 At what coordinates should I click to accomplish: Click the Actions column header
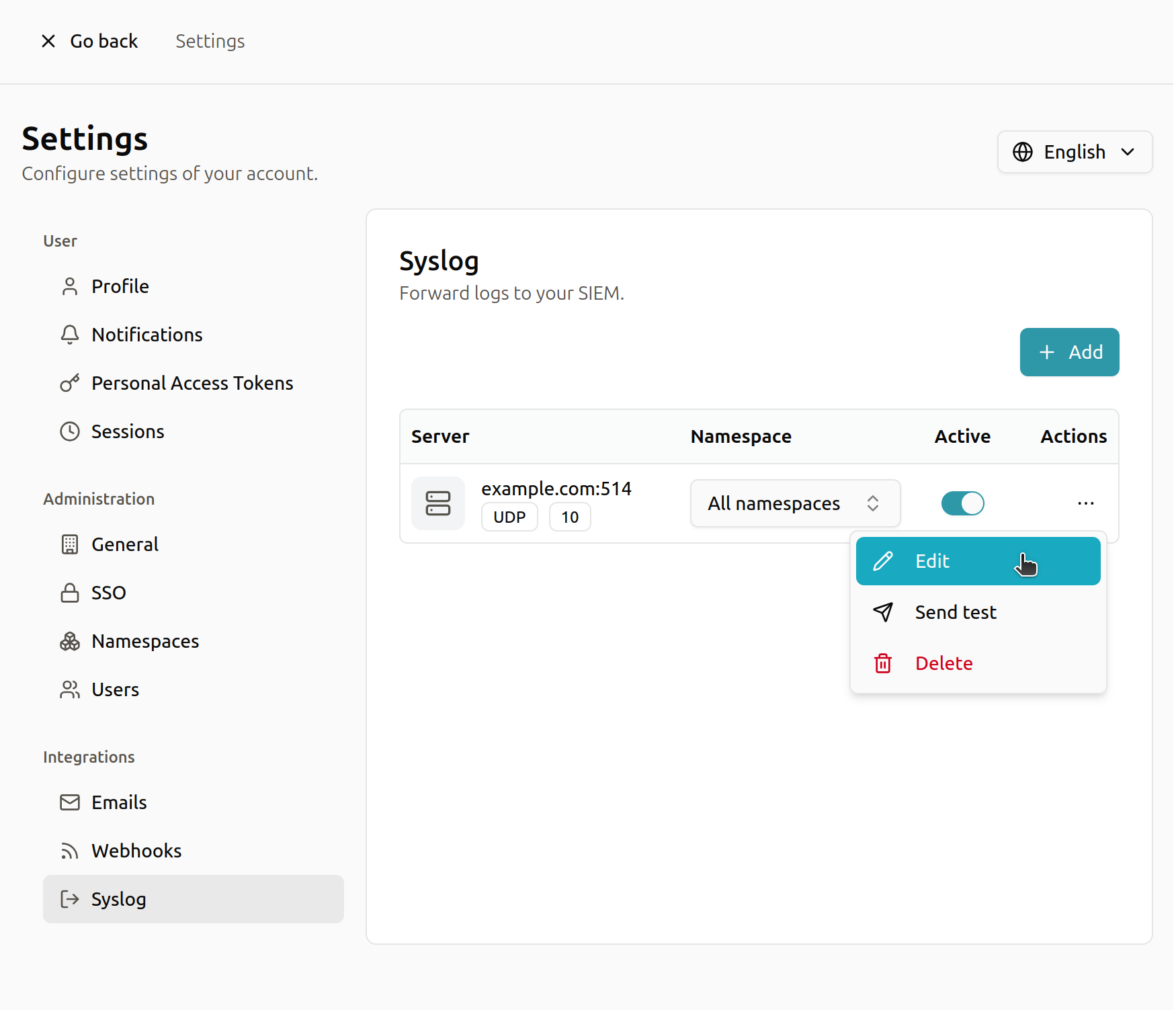(x=1073, y=437)
